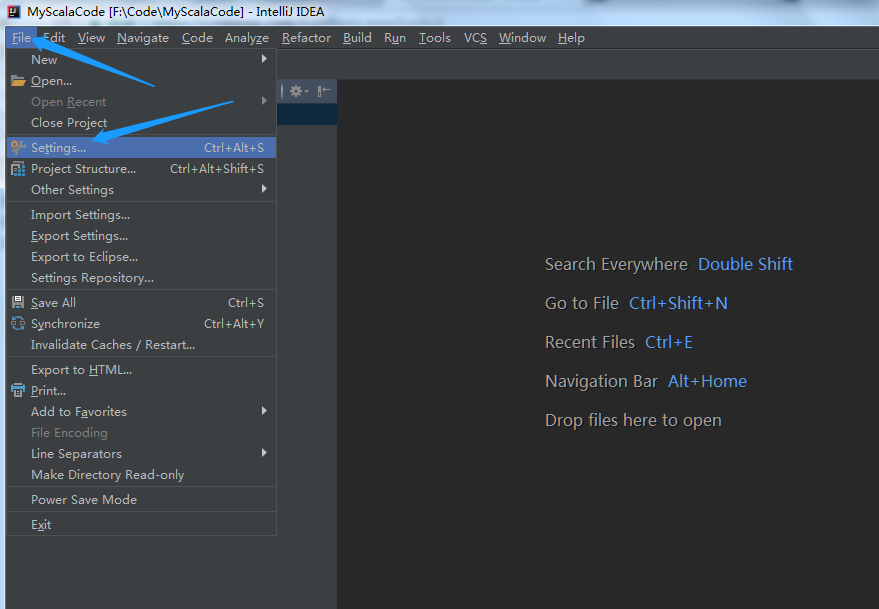The height and width of the screenshot is (609, 879).
Task: Click the Double Shift shortcut text
Action: pyautogui.click(x=745, y=264)
